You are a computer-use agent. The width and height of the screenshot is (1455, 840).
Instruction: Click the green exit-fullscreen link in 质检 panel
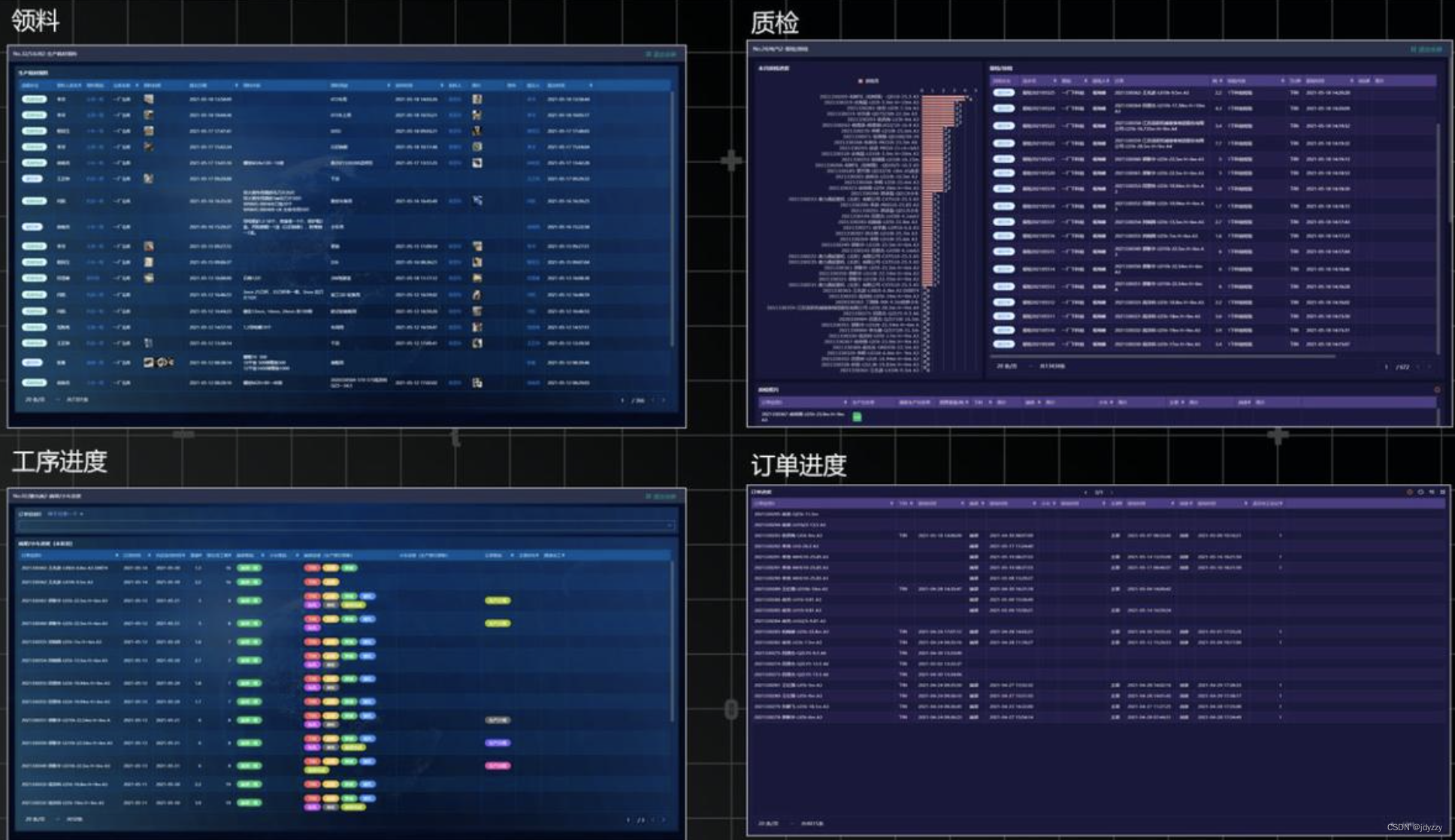click(x=1426, y=50)
